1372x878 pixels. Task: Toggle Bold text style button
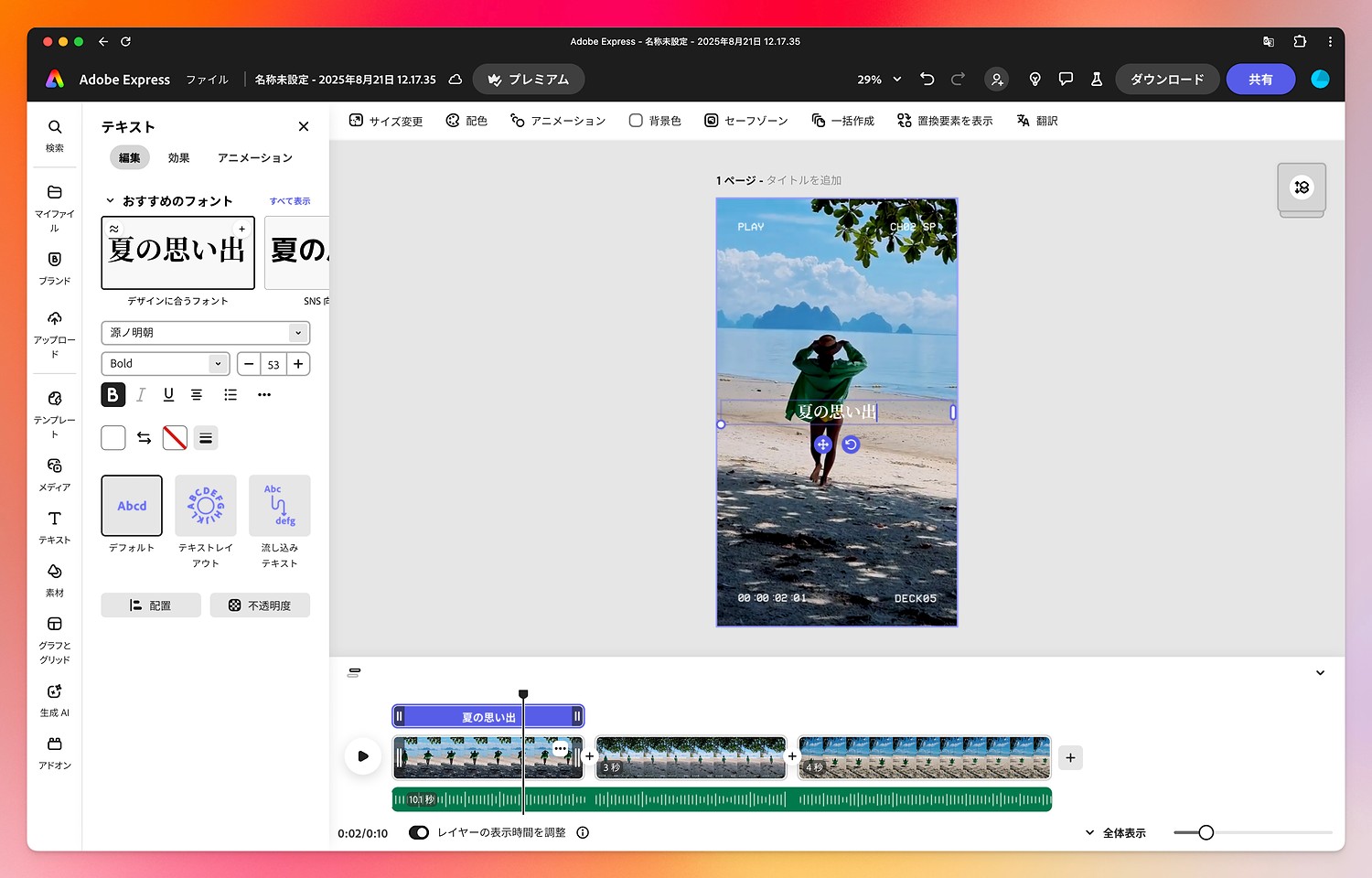pos(113,394)
